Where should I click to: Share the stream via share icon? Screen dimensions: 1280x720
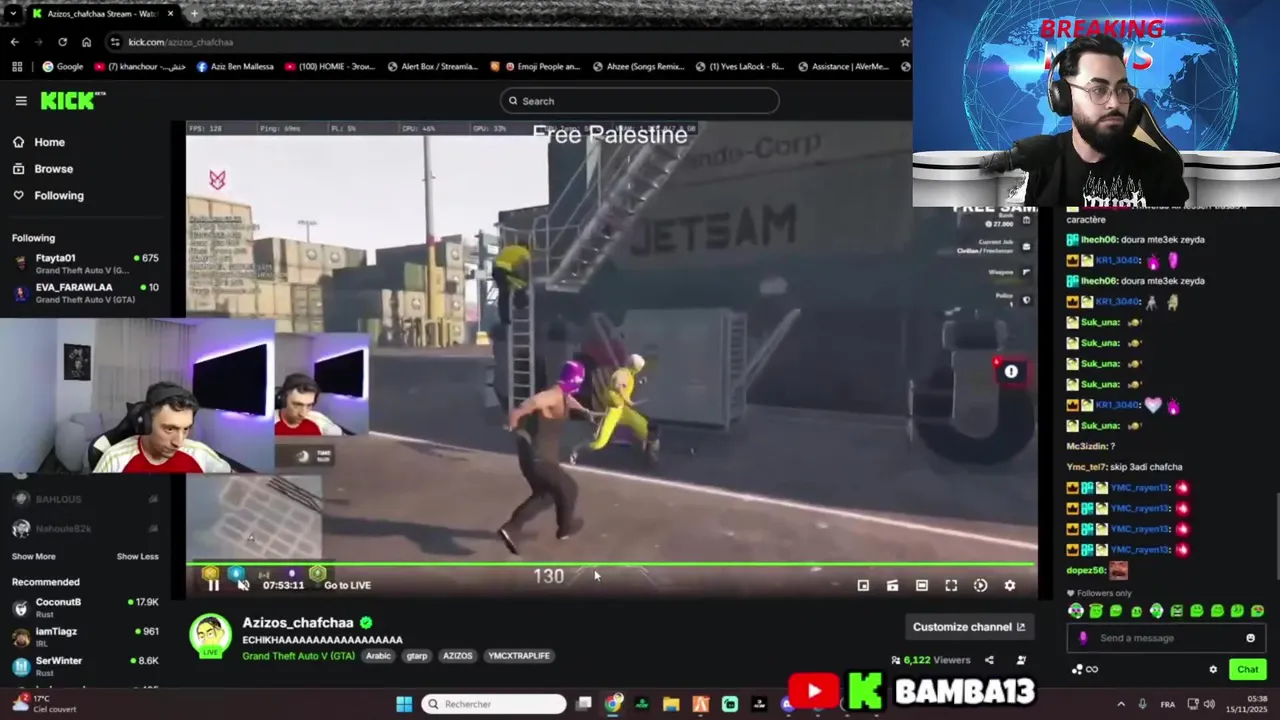[x=989, y=660]
